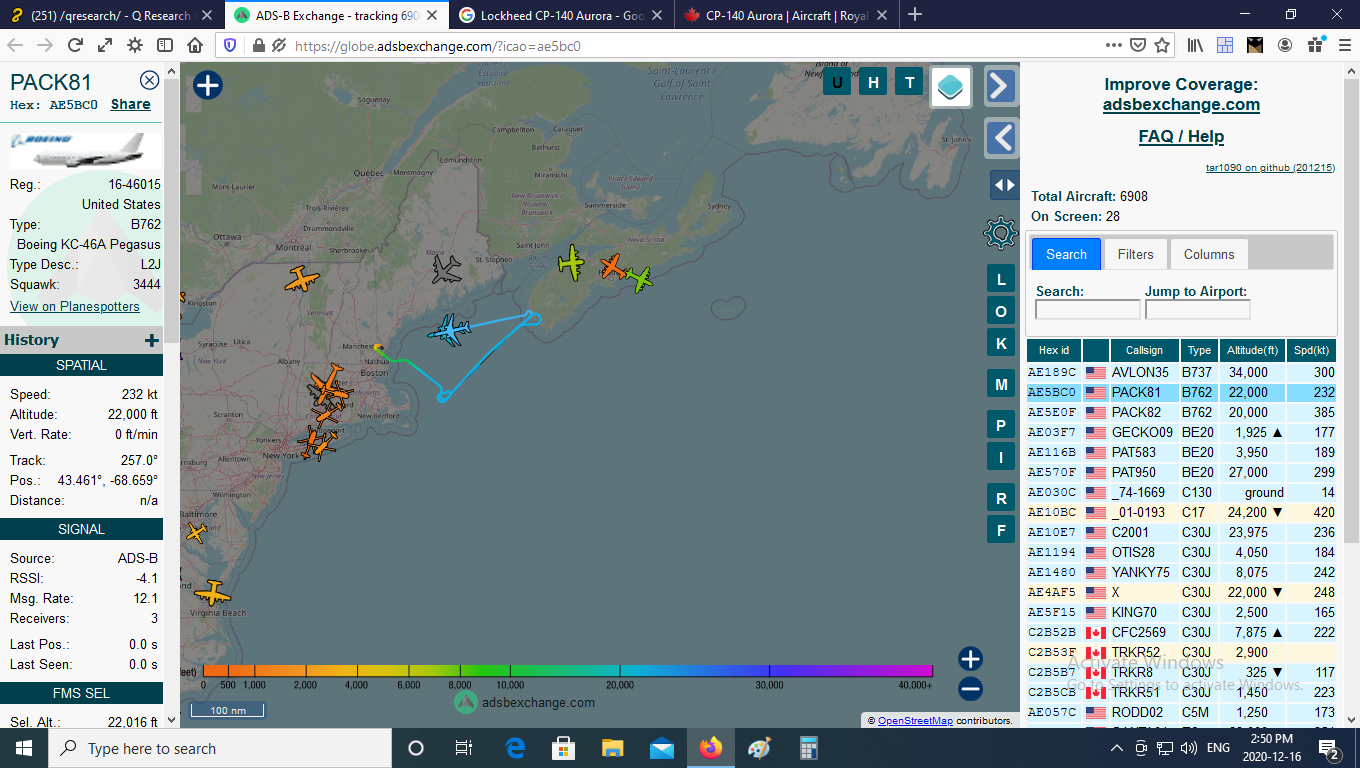The height and width of the screenshot is (768, 1360).
Task: Click the Jump to Airport field
Action: coord(1197,310)
